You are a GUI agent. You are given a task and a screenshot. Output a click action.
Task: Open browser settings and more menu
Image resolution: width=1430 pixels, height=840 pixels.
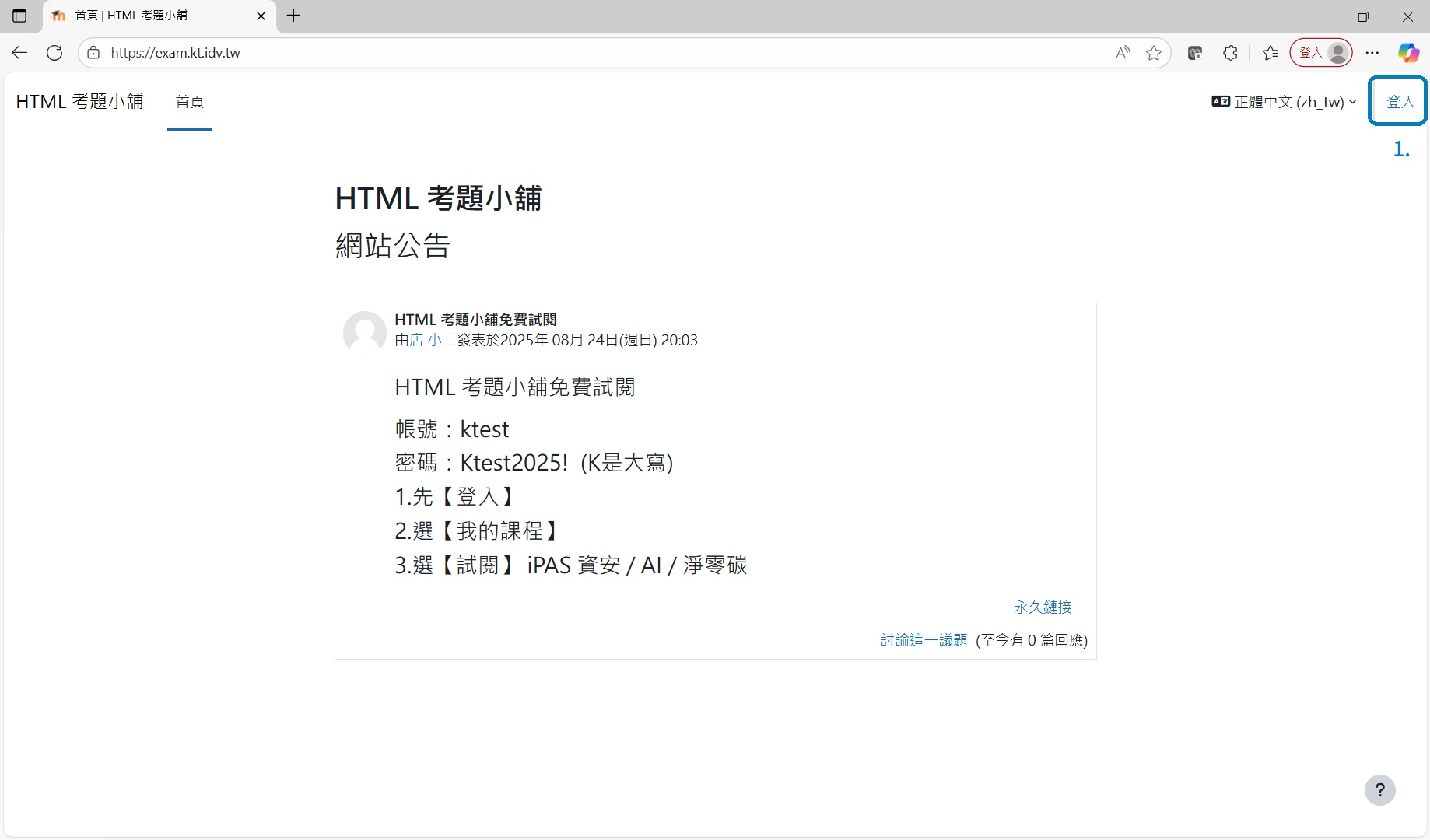1372,53
